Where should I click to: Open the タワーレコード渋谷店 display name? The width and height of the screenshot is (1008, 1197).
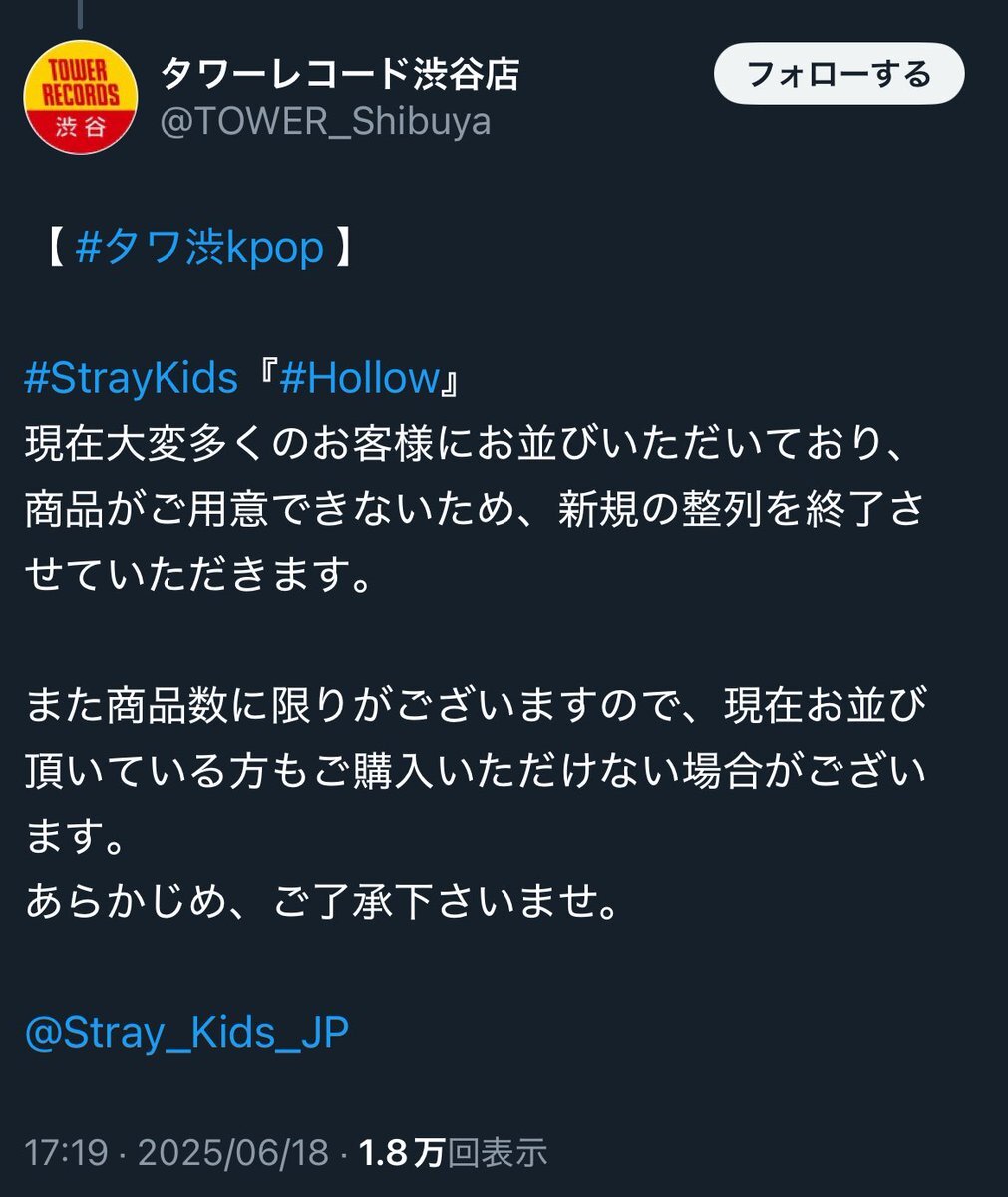(x=340, y=74)
